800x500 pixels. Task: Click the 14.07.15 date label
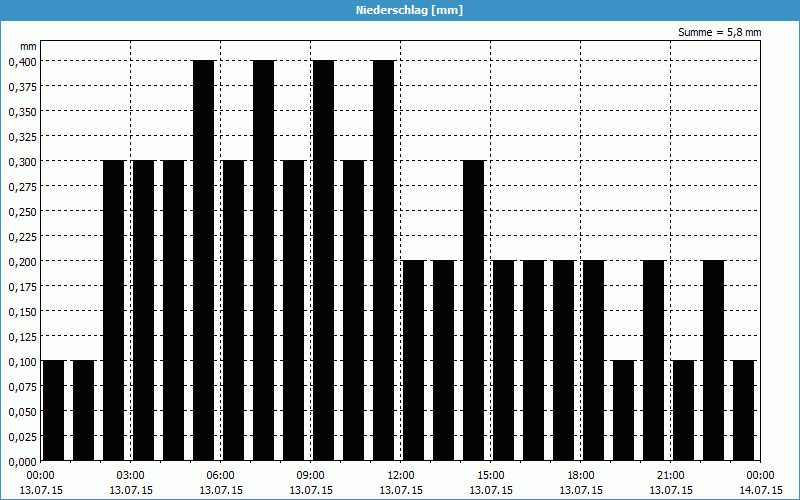coord(759,490)
